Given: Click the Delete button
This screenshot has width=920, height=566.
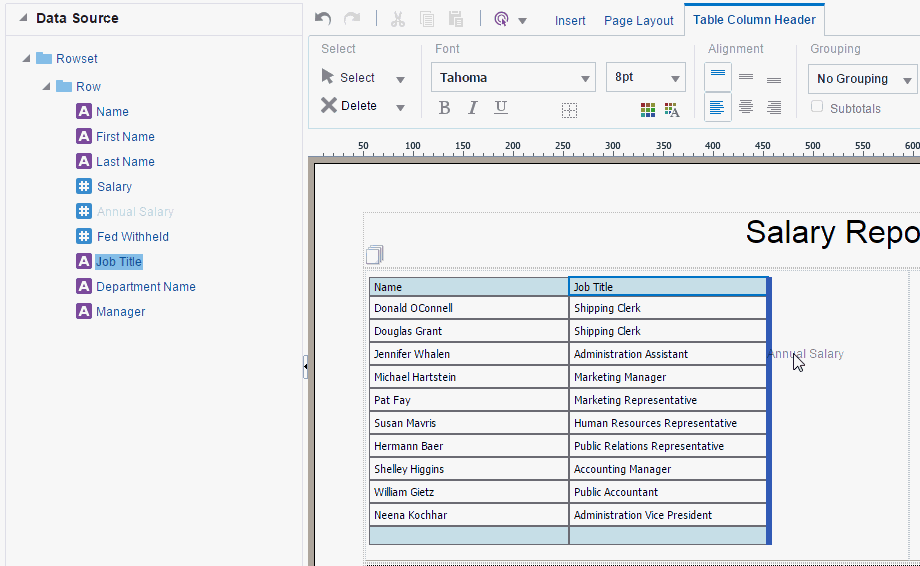Looking at the screenshot, I should pos(349,106).
